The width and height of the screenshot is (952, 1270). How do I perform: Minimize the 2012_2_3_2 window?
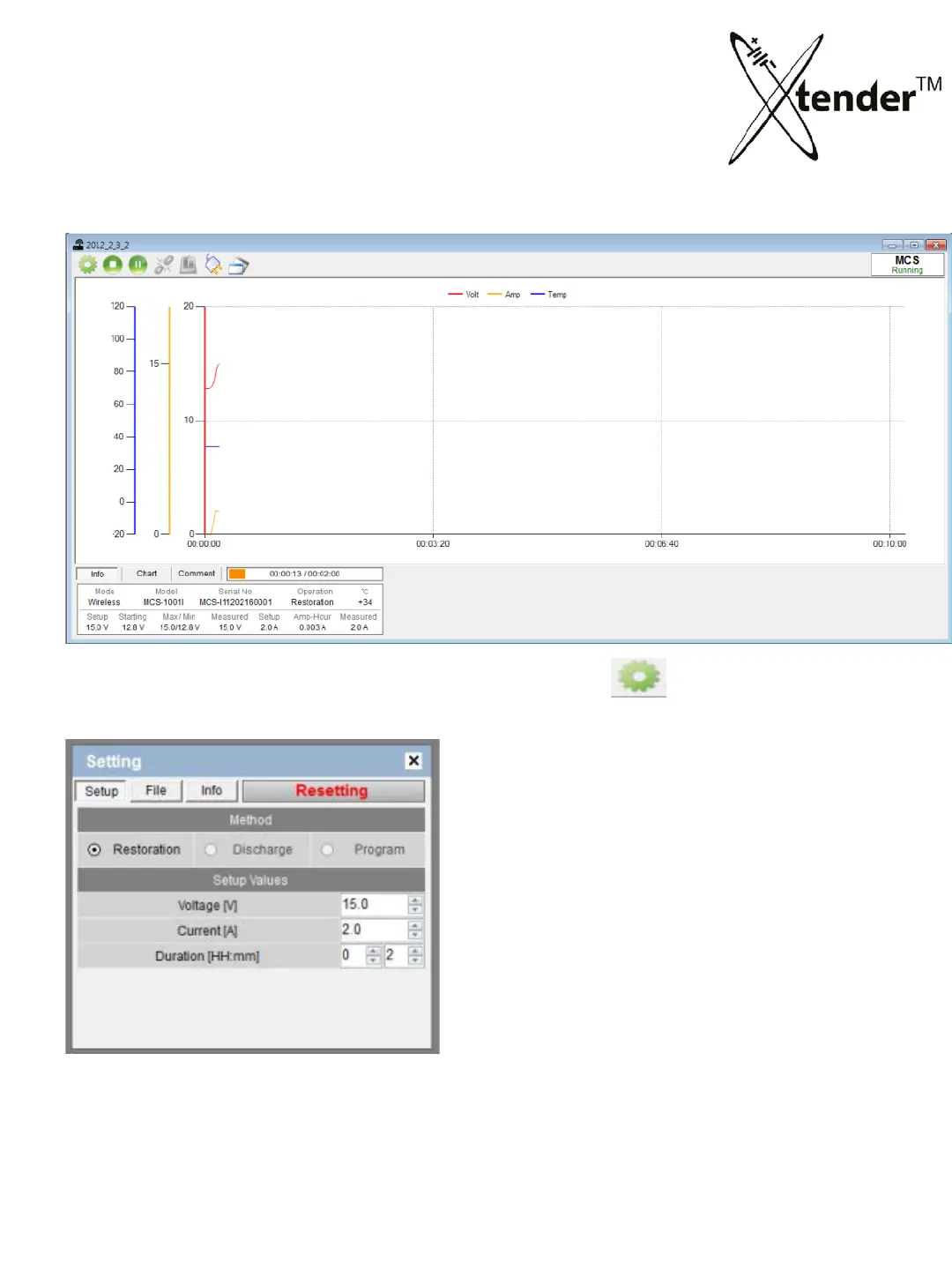[892, 245]
